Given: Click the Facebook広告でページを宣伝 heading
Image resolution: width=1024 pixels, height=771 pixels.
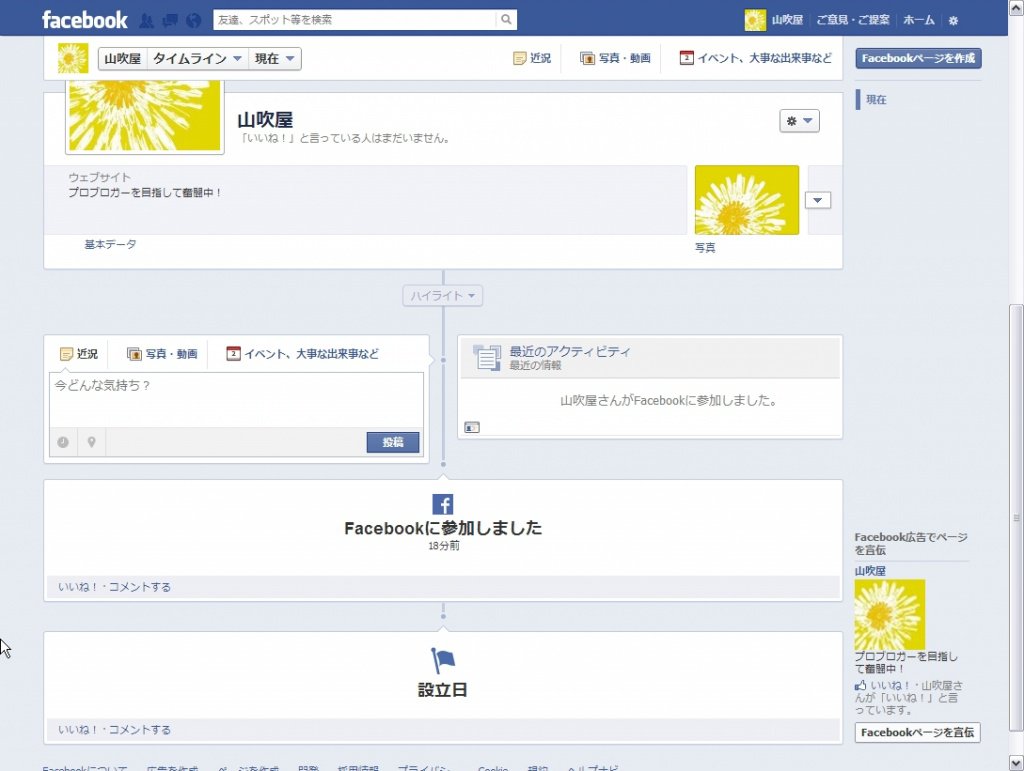Looking at the screenshot, I should click(x=911, y=543).
